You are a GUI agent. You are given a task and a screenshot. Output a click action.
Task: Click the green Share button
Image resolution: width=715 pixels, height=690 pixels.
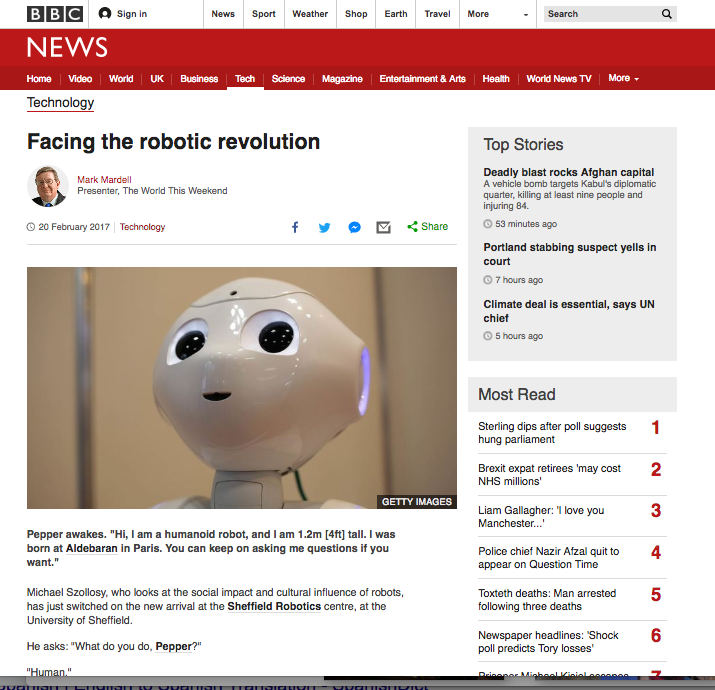tap(427, 227)
